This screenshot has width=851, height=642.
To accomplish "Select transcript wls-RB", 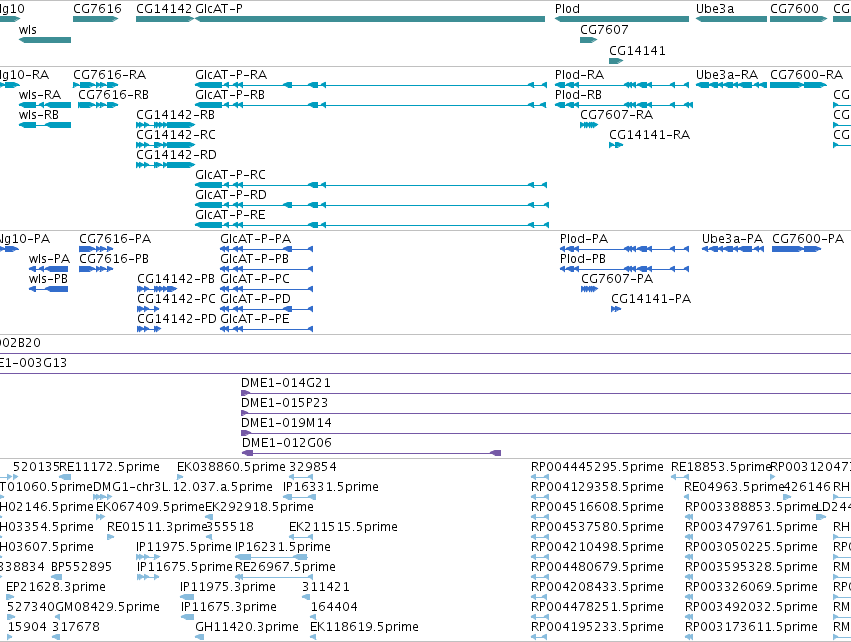I will coord(45,125).
